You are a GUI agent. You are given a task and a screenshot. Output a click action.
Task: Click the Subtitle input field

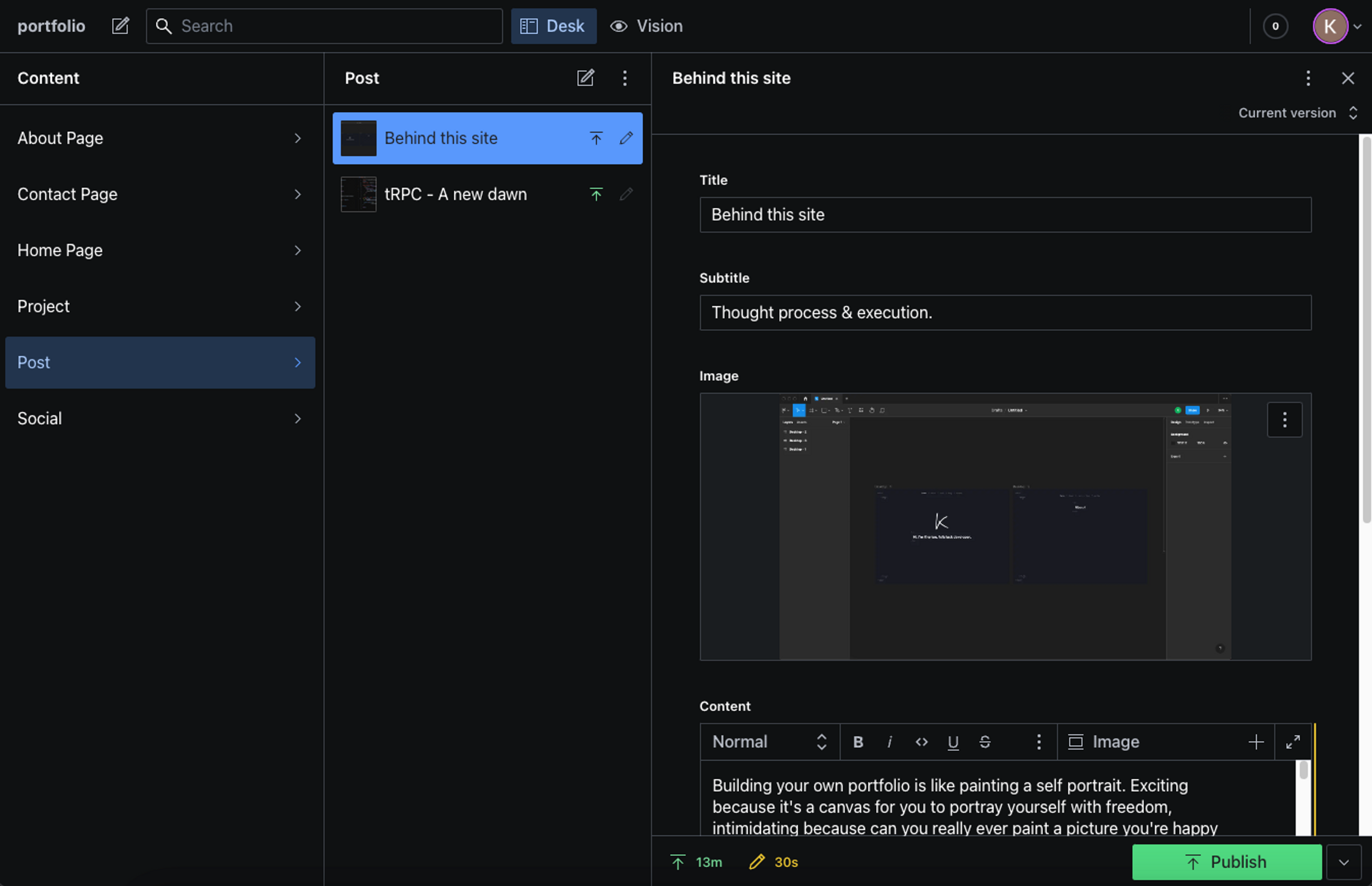tap(1005, 312)
